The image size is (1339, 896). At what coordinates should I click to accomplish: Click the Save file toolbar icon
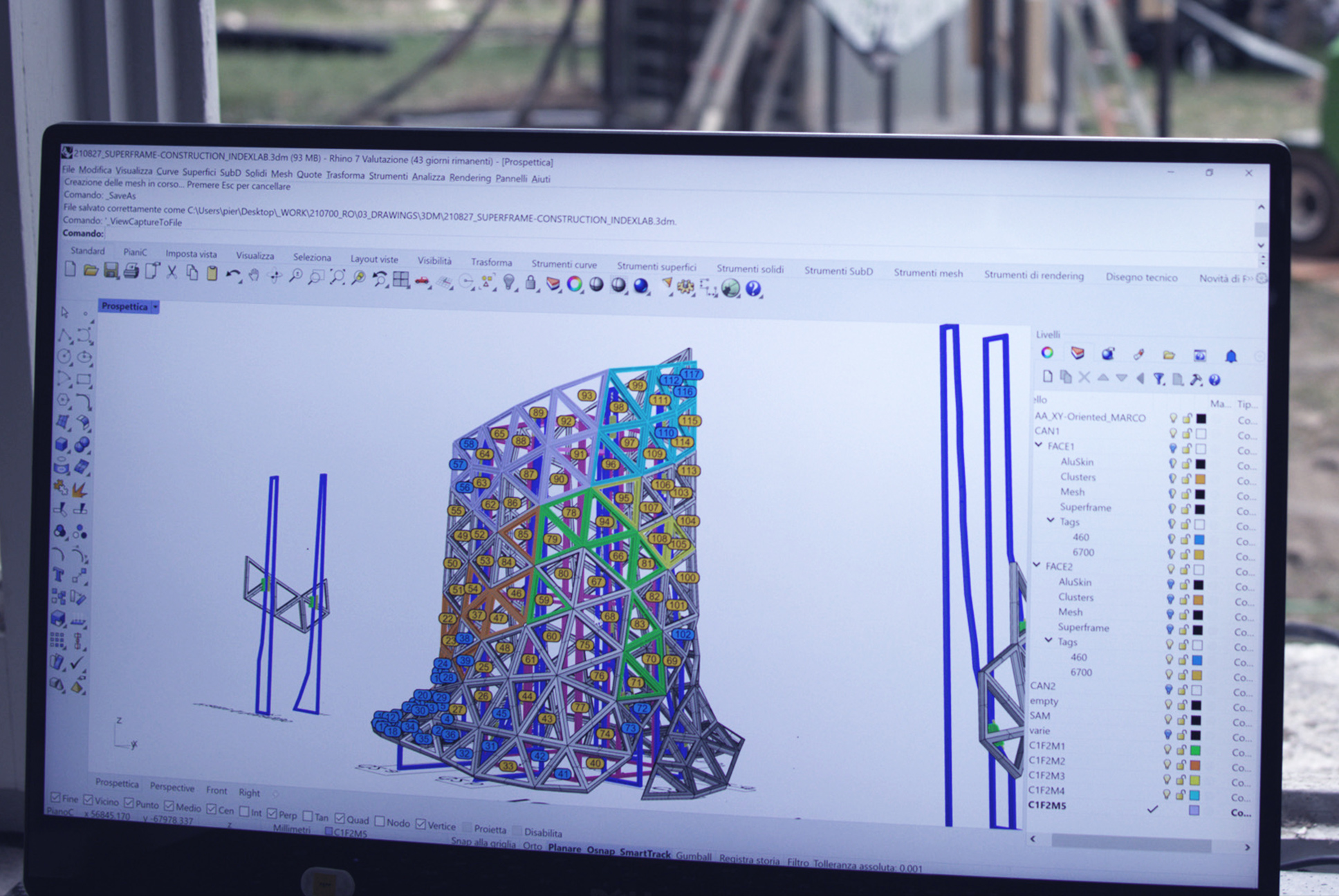111,271
